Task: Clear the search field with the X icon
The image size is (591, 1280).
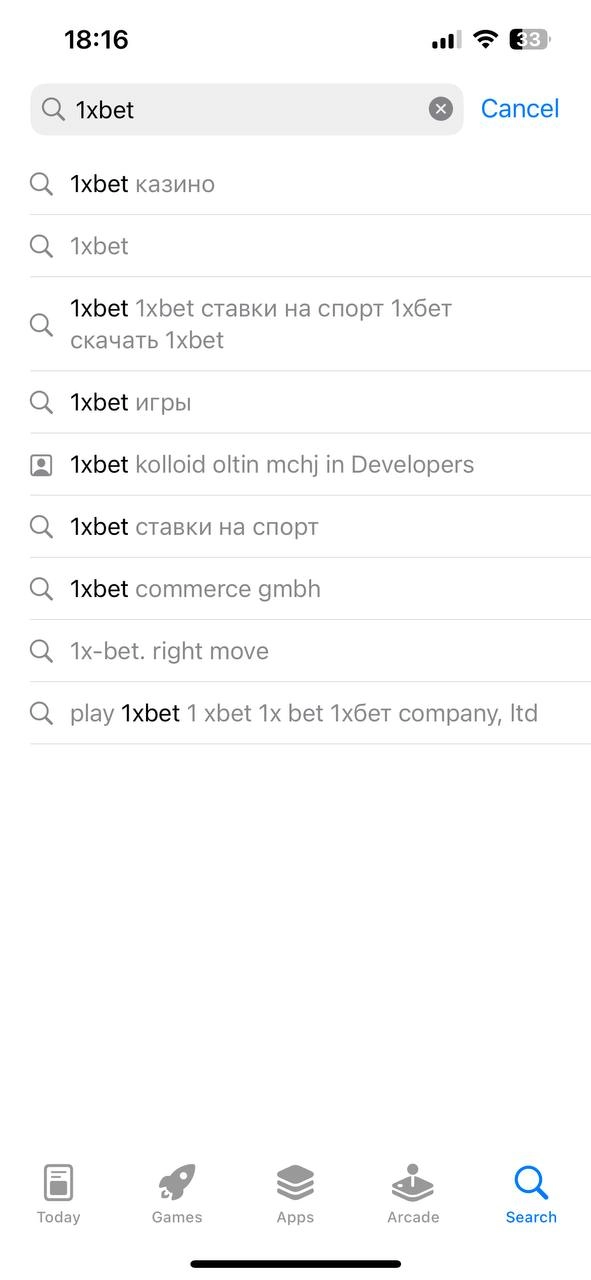Action: point(441,109)
